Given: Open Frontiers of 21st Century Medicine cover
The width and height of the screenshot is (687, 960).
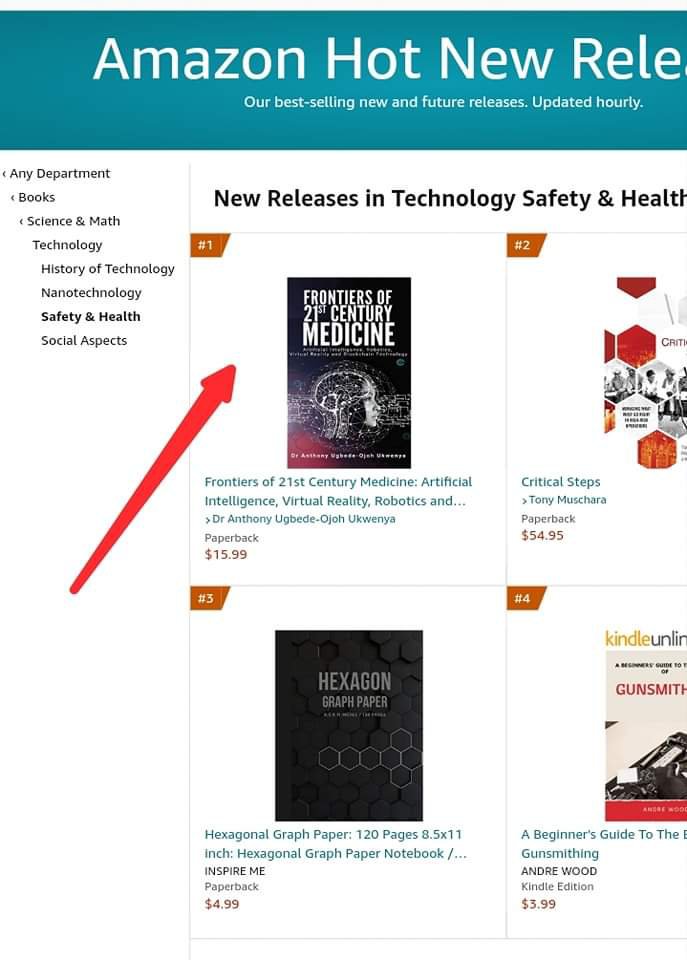Looking at the screenshot, I should click(349, 373).
